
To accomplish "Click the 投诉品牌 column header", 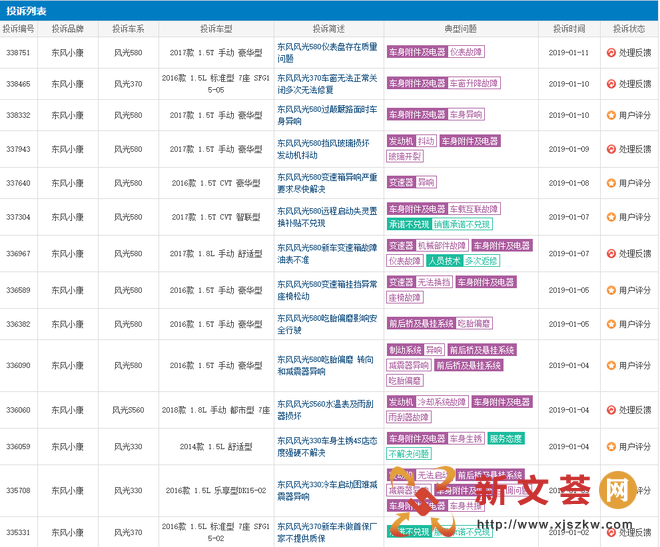I will coord(67,29).
